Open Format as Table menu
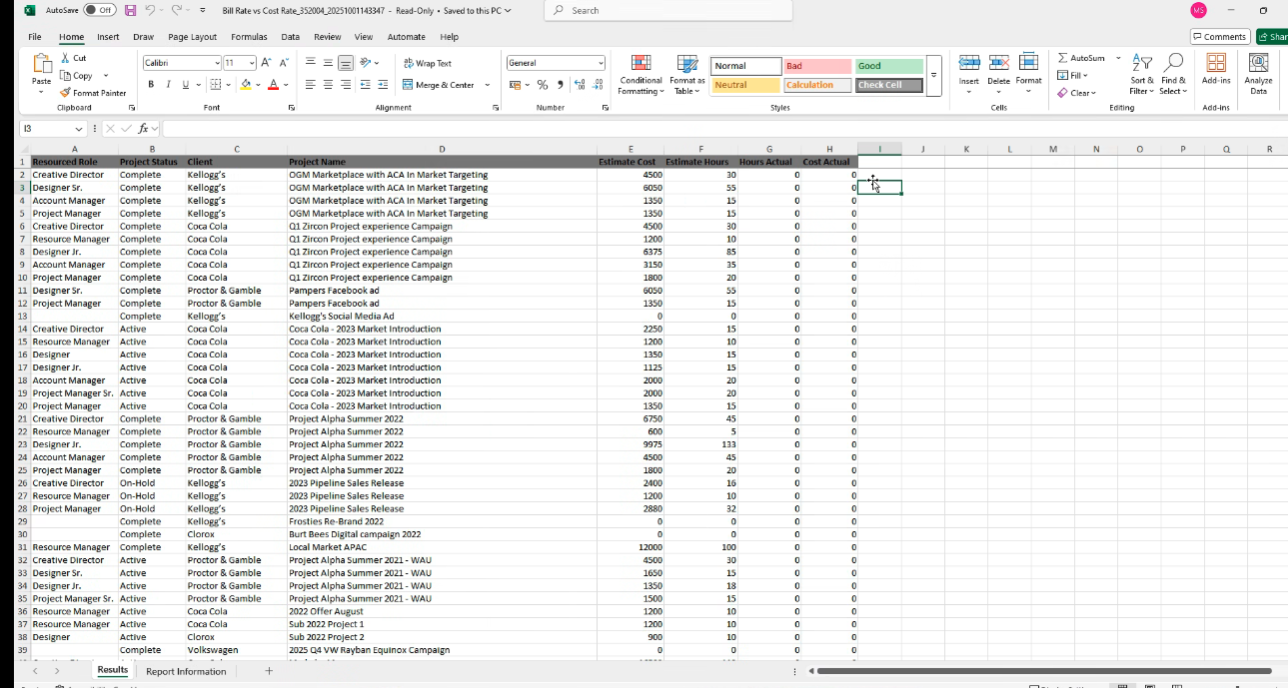Image resolution: width=1288 pixels, height=688 pixels. 687,75
